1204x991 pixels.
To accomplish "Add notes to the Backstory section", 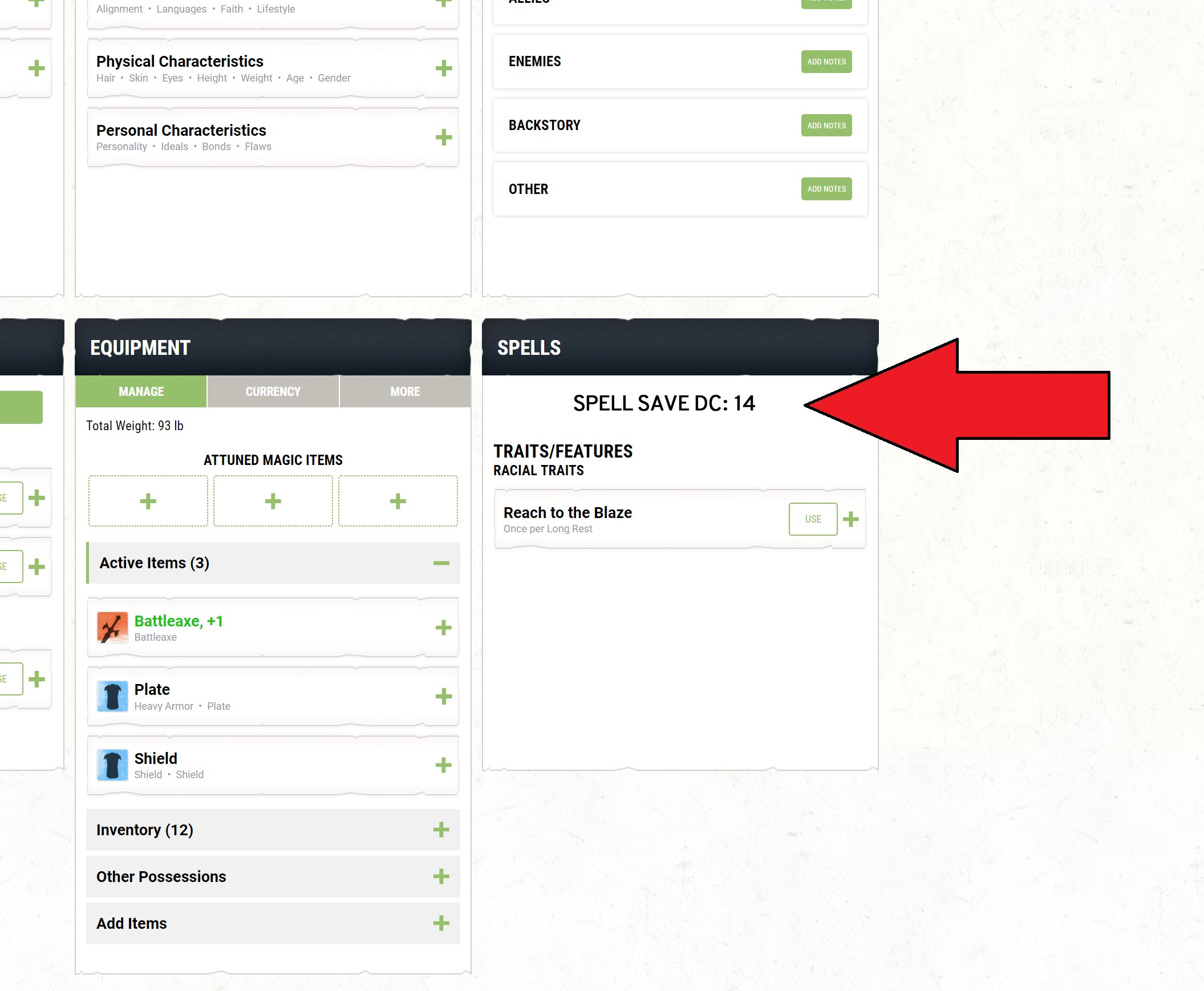I will (826, 125).
